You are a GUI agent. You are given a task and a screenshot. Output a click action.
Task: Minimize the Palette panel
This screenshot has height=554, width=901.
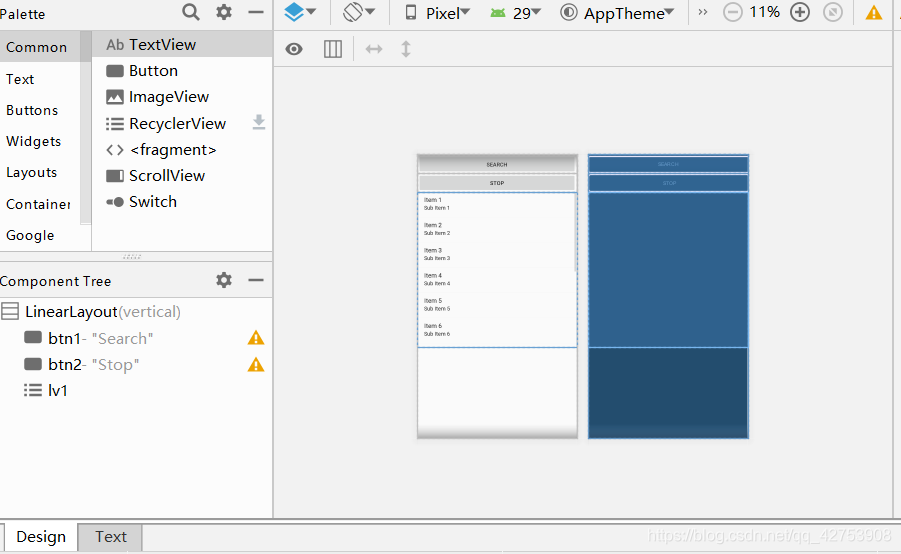tap(256, 12)
